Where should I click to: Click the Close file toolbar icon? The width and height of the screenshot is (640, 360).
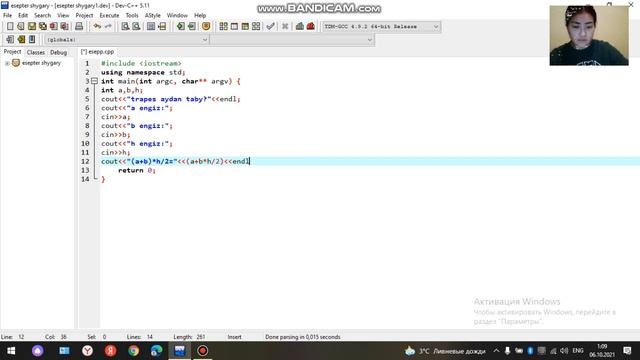tap(53, 27)
